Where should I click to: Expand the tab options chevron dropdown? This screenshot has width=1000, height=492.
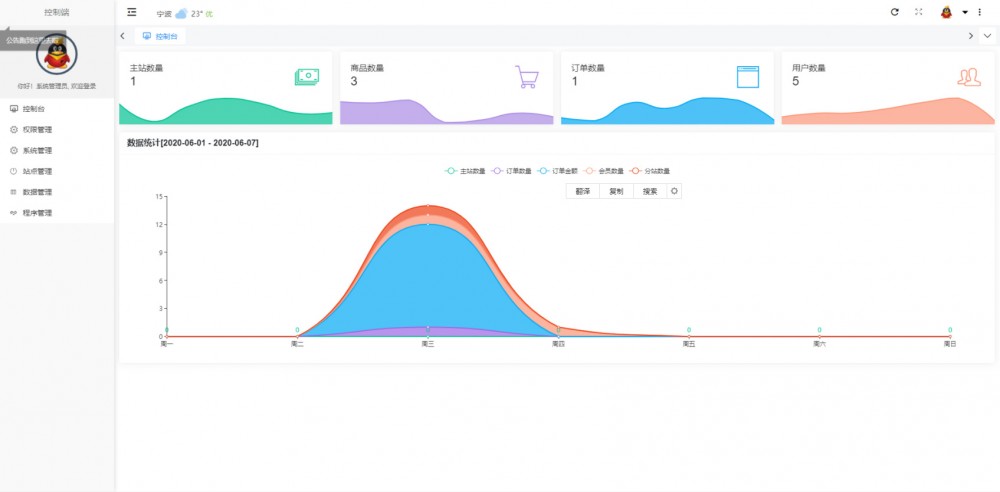pos(987,36)
